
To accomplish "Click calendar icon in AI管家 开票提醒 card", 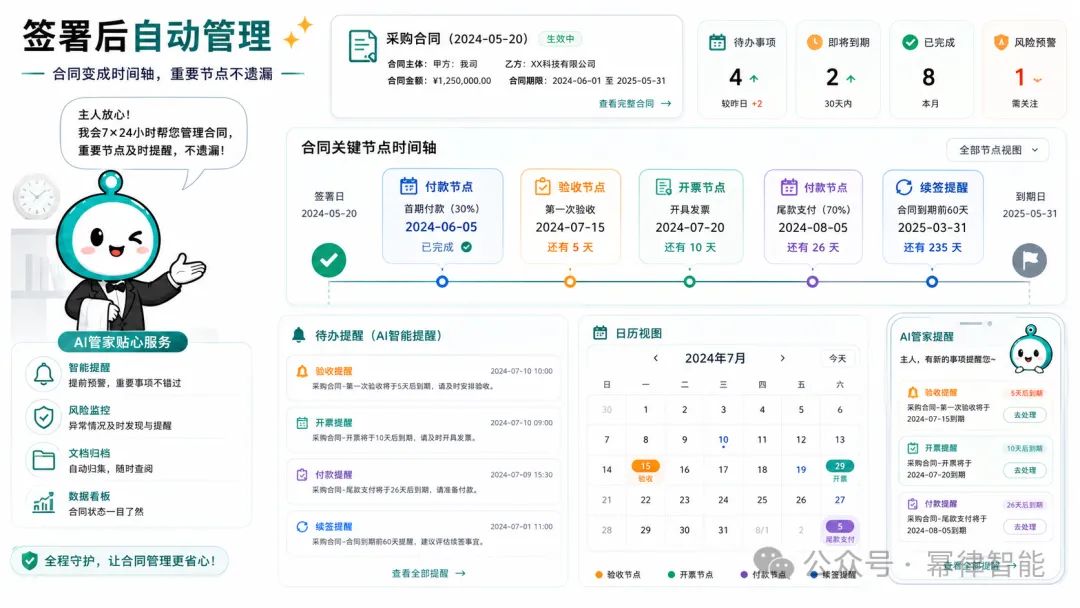I will 913,448.
